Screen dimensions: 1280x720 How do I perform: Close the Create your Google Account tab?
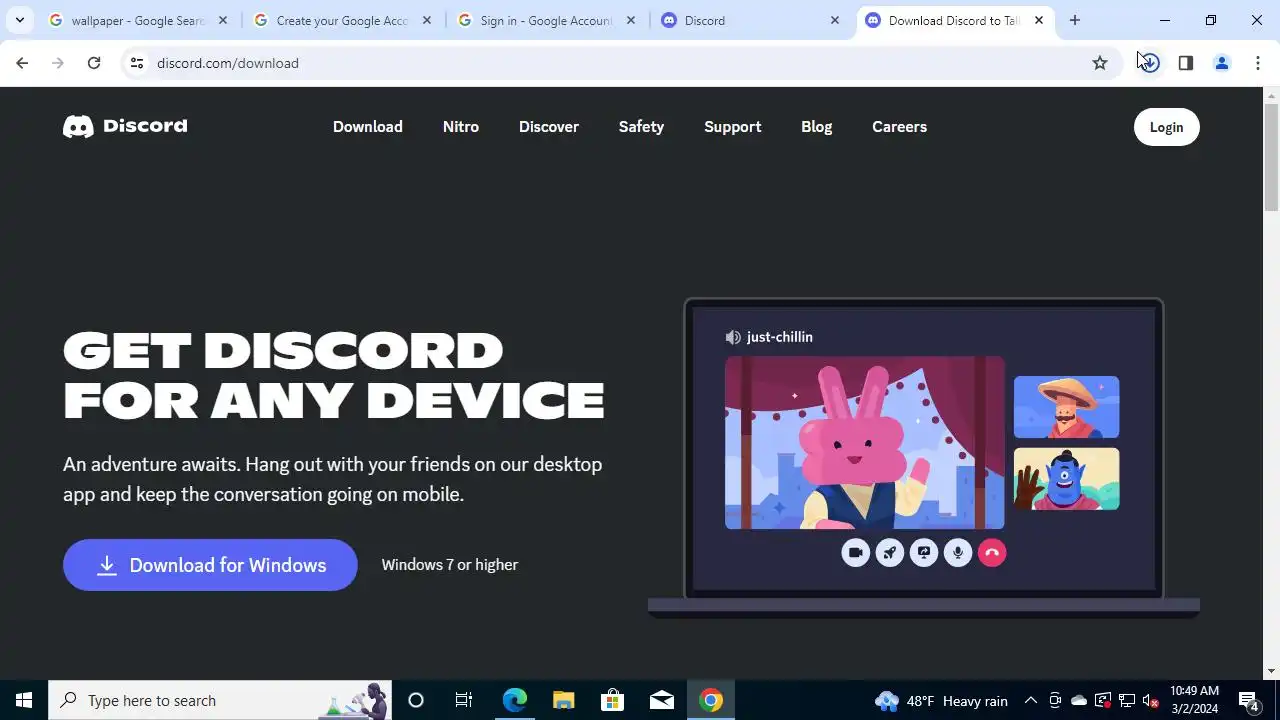pyautogui.click(x=427, y=20)
